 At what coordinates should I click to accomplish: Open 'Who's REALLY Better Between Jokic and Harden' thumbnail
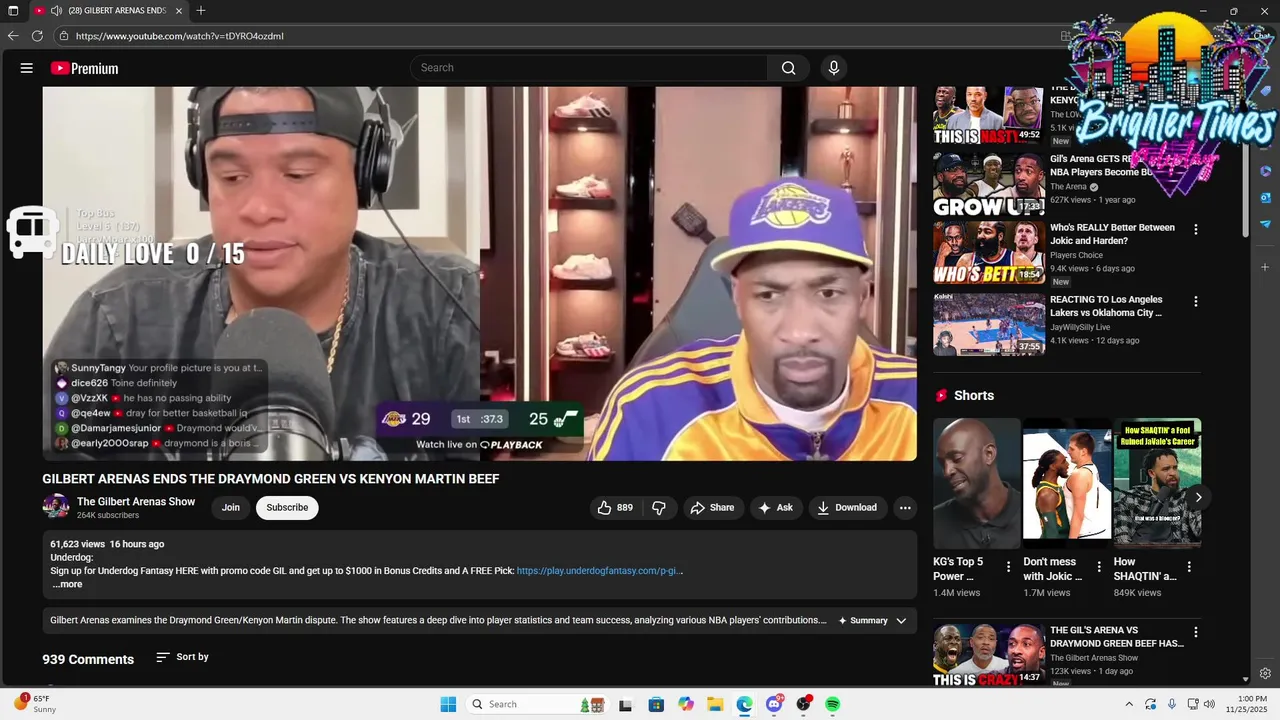coord(989,253)
